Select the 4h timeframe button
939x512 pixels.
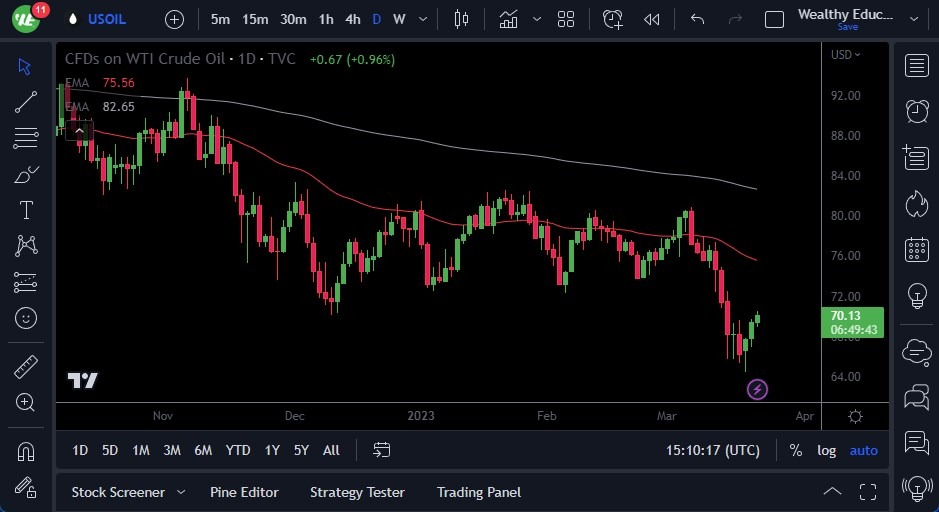(352, 19)
